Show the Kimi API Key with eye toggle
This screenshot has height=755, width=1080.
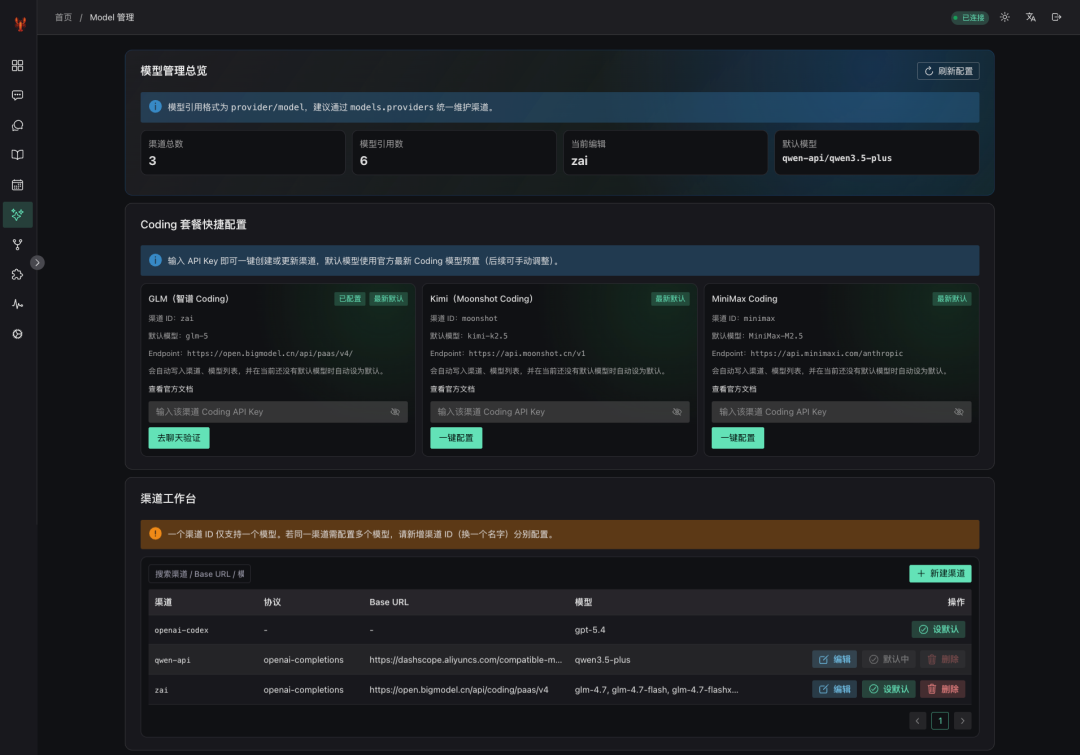[676, 411]
